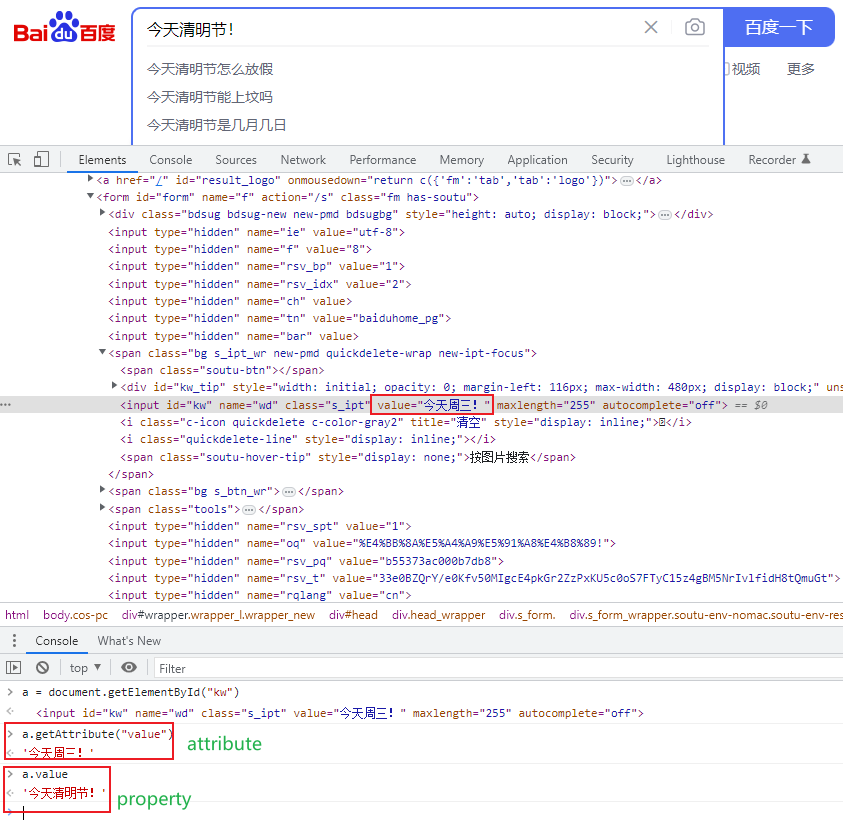Click ellipsis badge in bdsug div row
The height and width of the screenshot is (832, 843).
pos(665,215)
